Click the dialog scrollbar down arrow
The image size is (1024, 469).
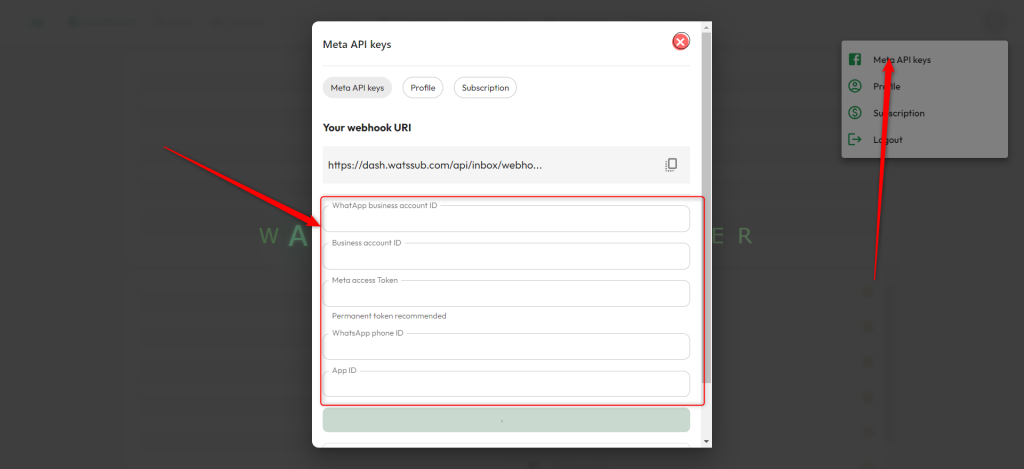click(x=707, y=441)
